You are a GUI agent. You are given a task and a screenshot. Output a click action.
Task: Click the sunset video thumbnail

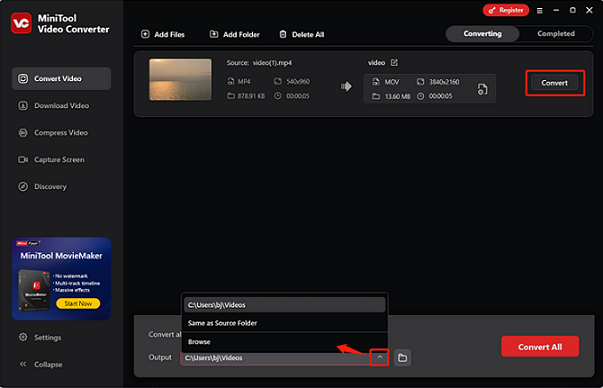pos(180,80)
